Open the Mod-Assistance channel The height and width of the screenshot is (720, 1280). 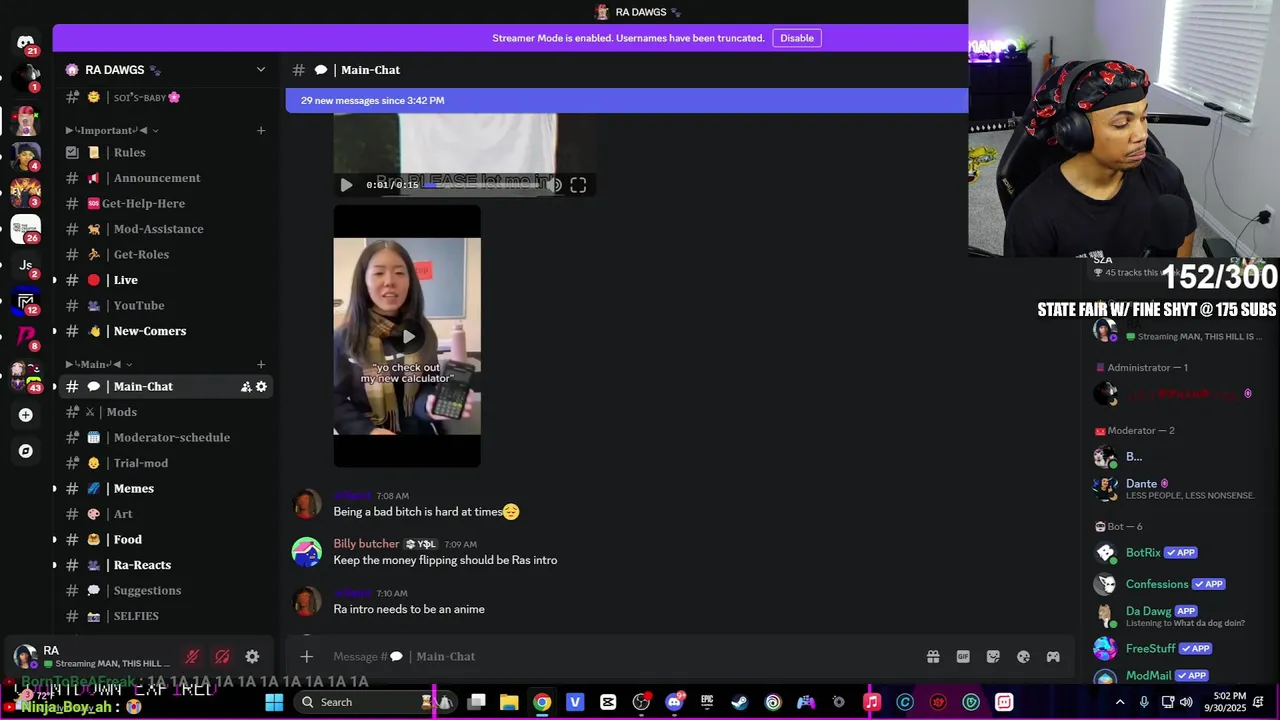pyautogui.click(x=166, y=229)
